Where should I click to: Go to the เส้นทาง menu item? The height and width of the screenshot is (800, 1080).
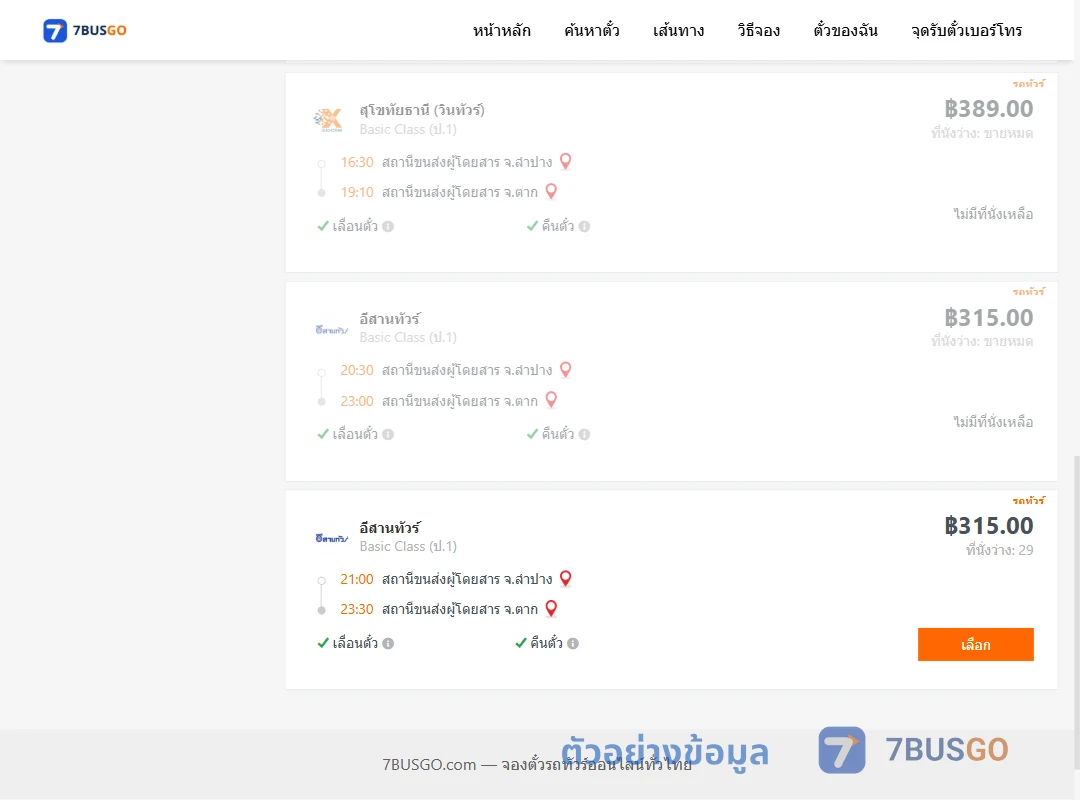(678, 30)
